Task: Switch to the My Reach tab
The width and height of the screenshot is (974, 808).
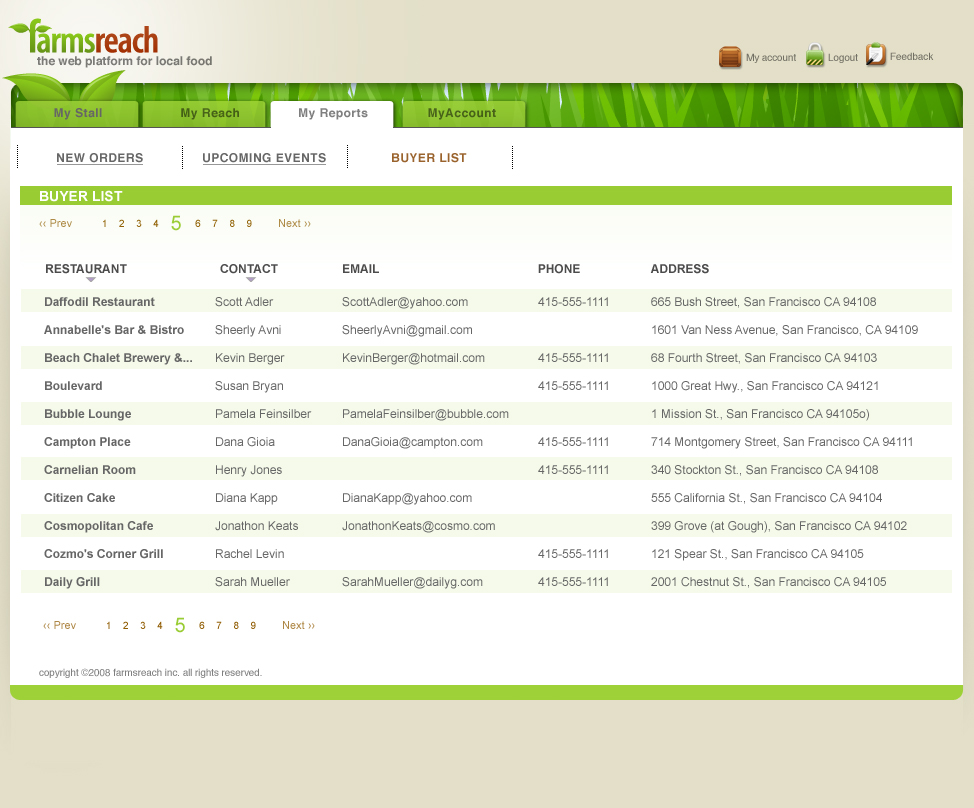Action: pyautogui.click(x=209, y=114)
